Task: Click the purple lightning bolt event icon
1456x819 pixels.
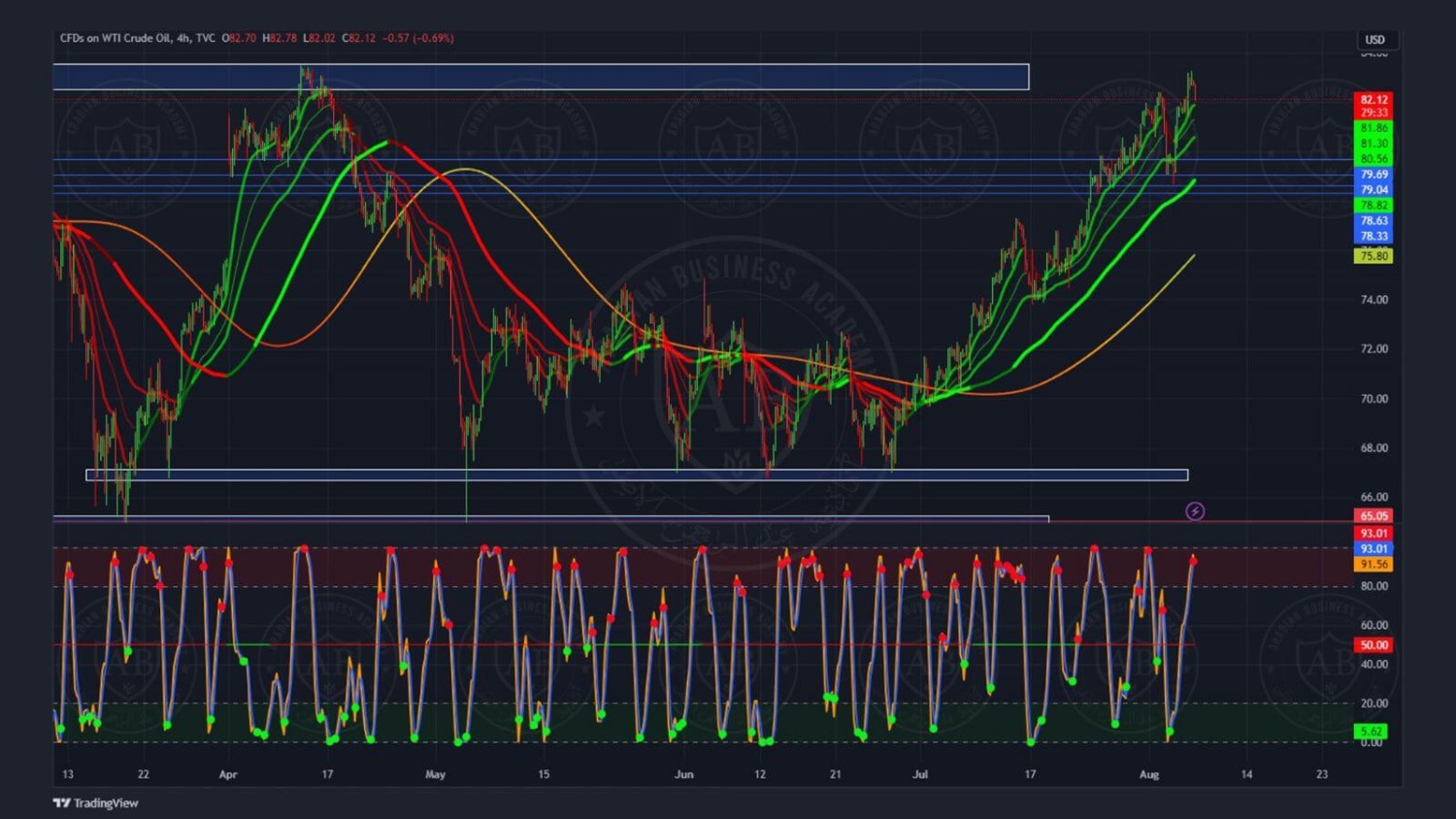Action: pyautogui.click(x=1195, y=511)
